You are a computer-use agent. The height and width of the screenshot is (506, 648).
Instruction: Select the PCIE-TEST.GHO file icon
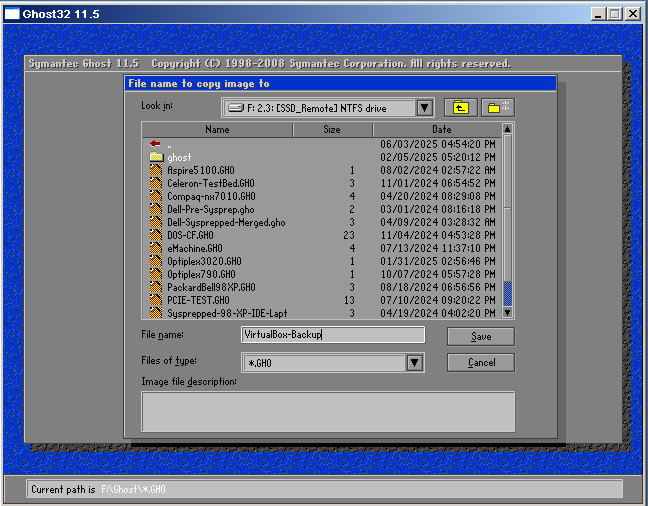(x=156, y=300)
